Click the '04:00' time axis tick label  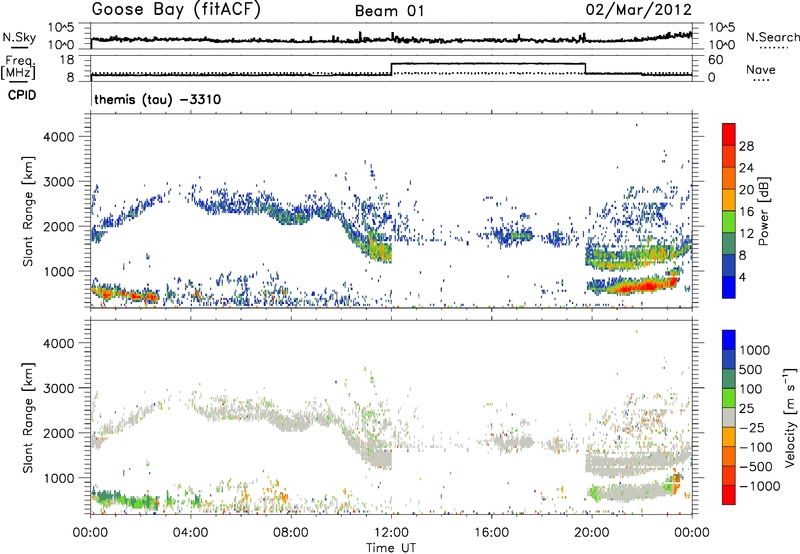190,533
